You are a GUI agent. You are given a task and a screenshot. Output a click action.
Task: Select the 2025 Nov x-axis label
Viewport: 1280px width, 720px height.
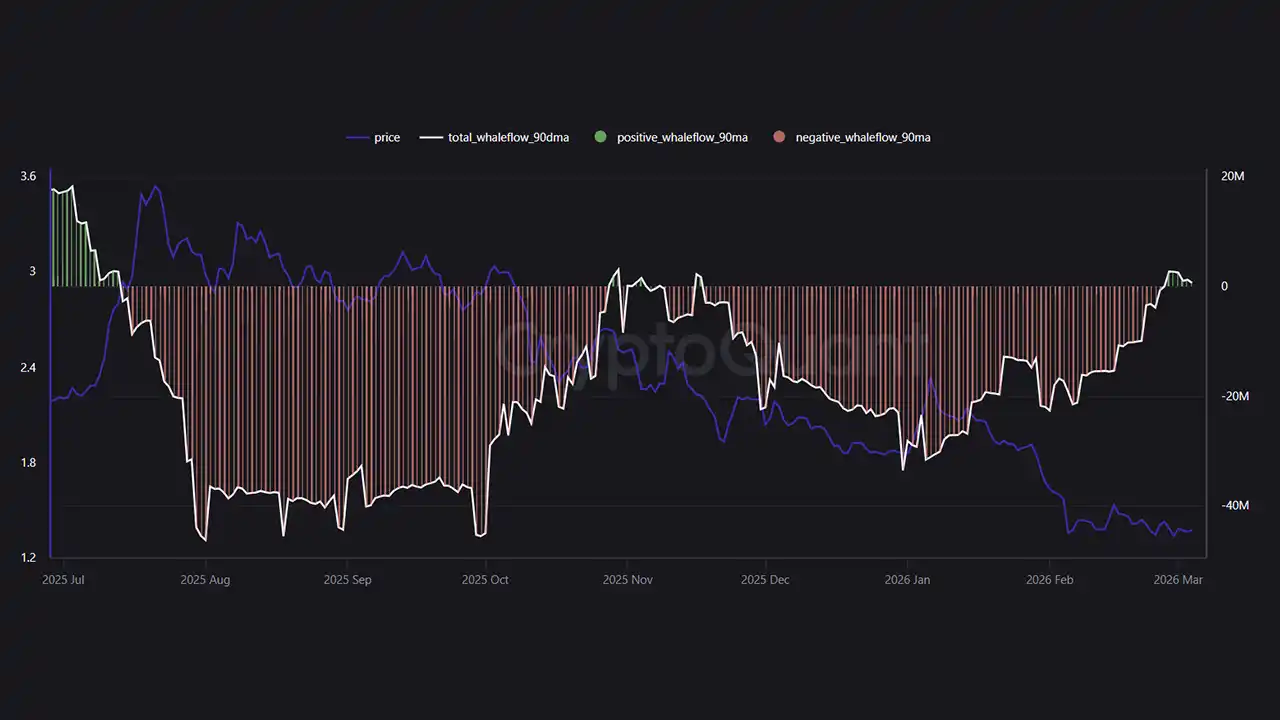[x=628, y=580]
